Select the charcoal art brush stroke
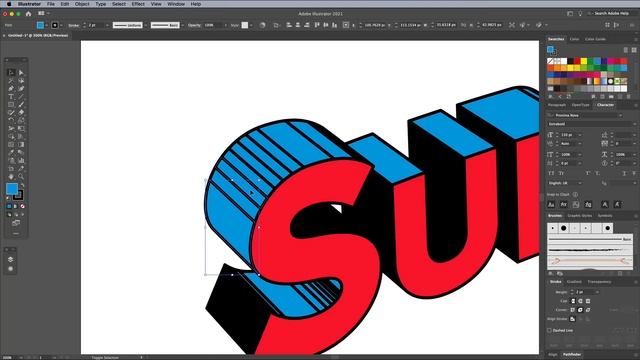Image resolution: width=640 pixels, height=360 pixels. 590,250
